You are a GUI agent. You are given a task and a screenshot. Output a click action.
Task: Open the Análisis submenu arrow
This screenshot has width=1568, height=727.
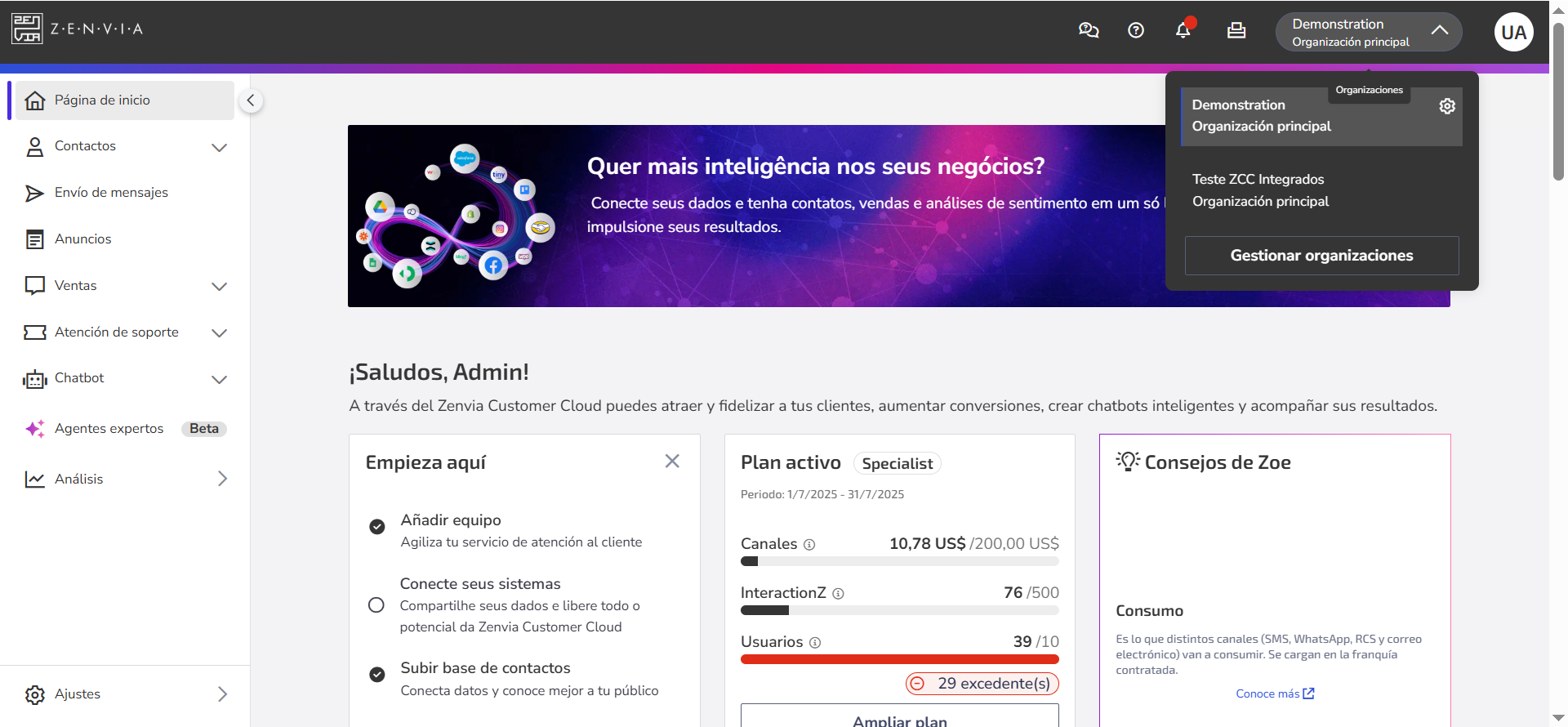click(x=222, y=479)
